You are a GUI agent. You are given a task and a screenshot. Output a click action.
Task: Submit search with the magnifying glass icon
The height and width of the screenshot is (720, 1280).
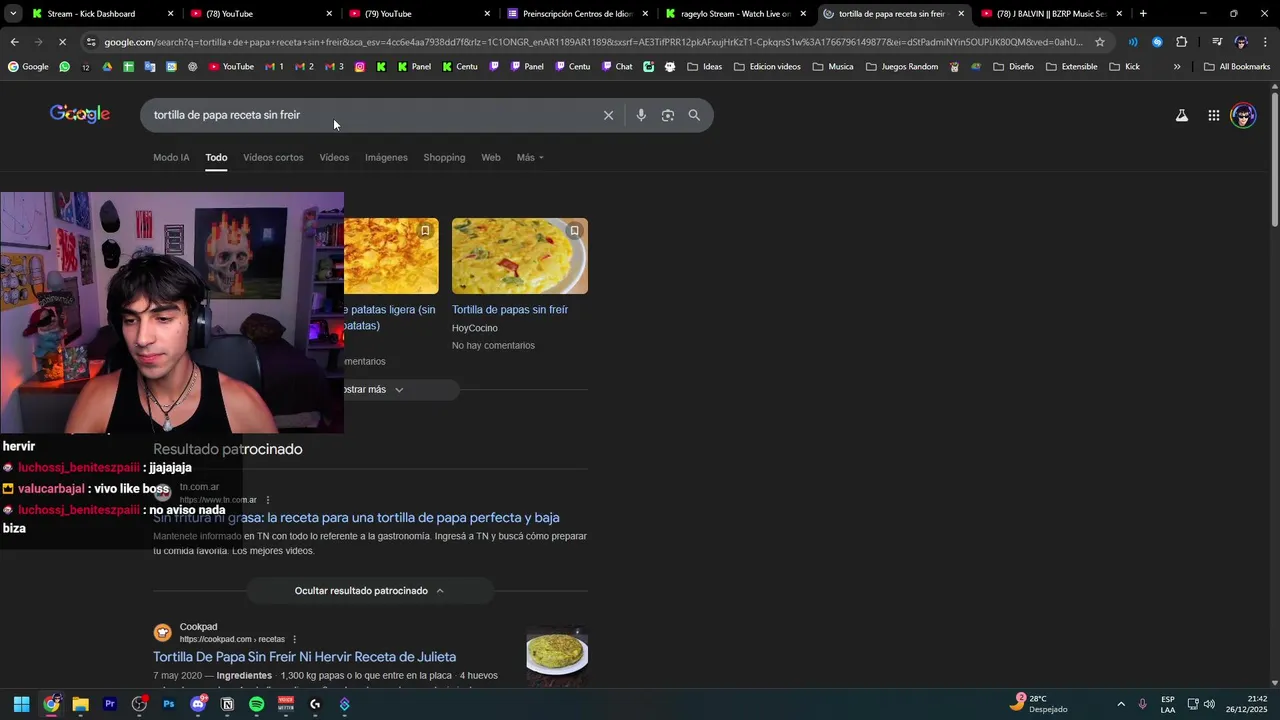(x=694, y=115)
